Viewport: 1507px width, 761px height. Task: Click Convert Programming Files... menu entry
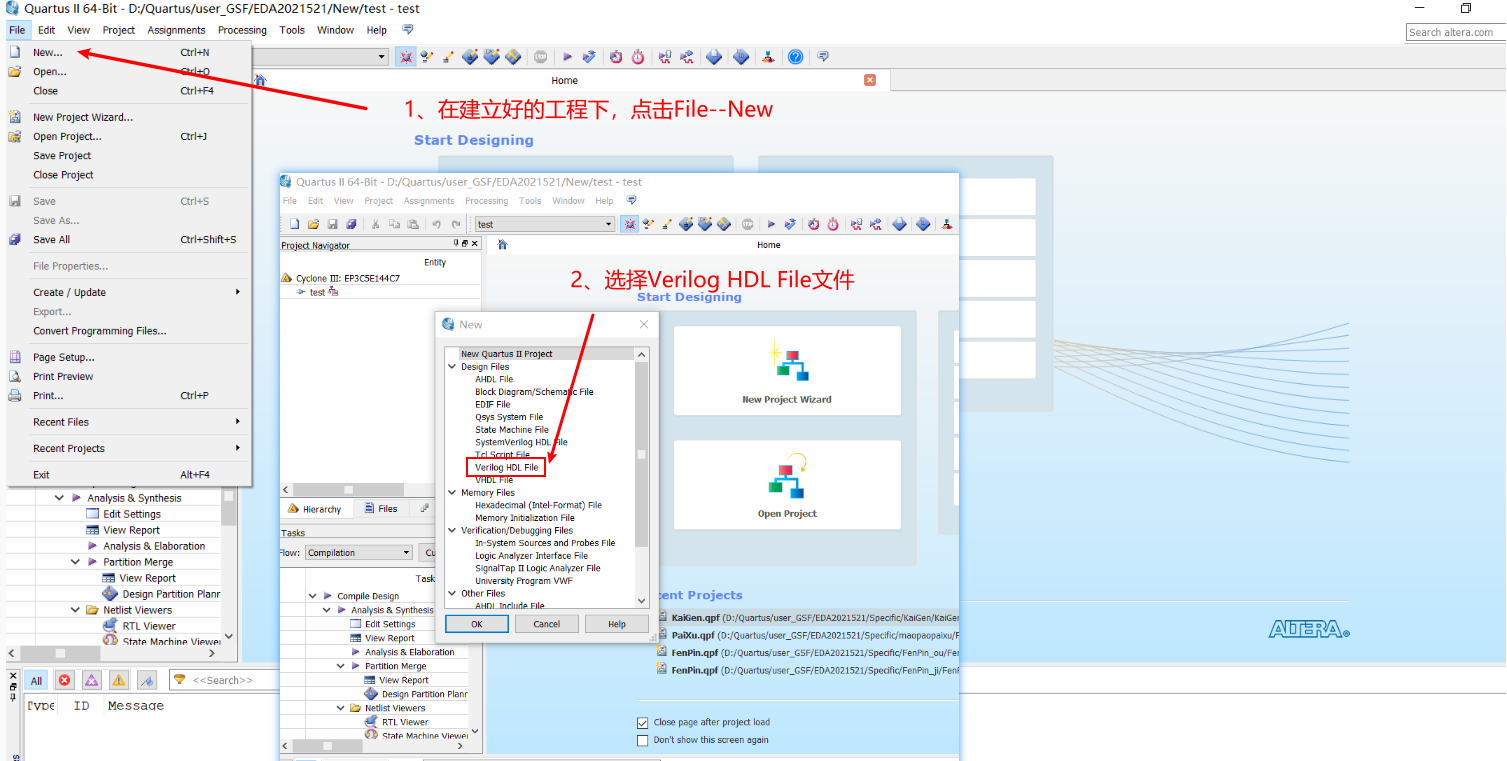tap(126, 331)
